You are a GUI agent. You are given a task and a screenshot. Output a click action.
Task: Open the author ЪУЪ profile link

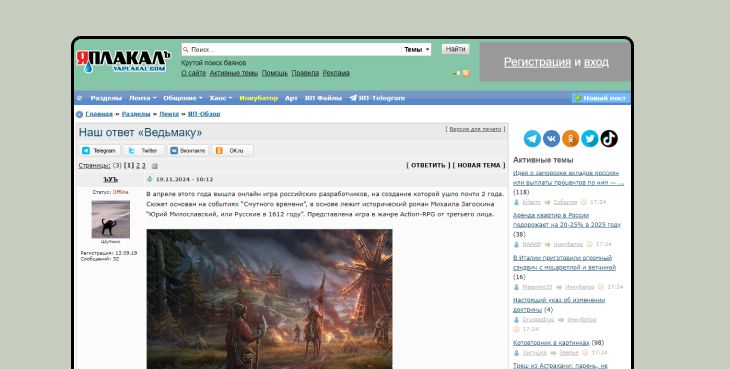(110, 179)
